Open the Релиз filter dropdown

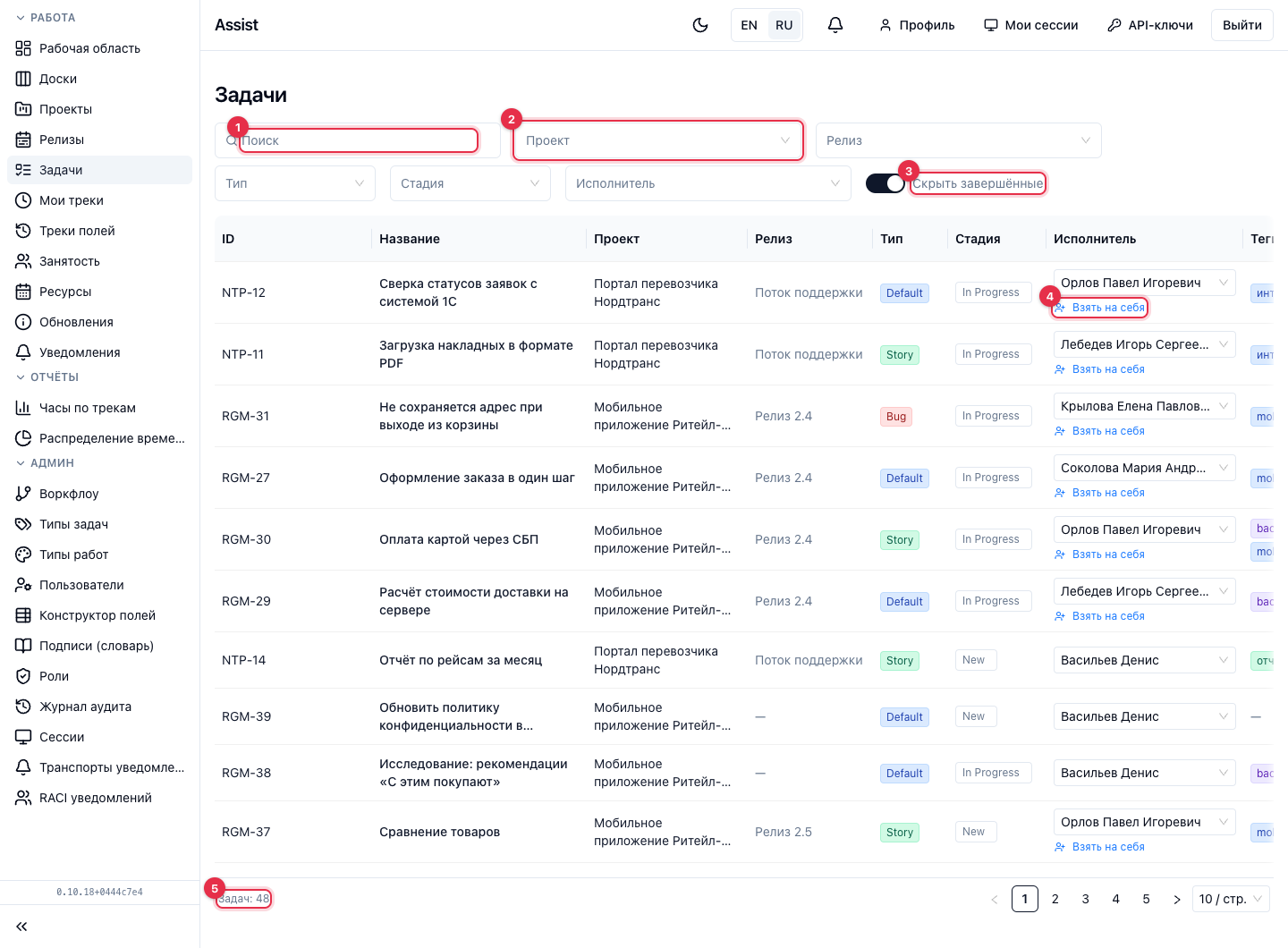click(x=959, y=140)
